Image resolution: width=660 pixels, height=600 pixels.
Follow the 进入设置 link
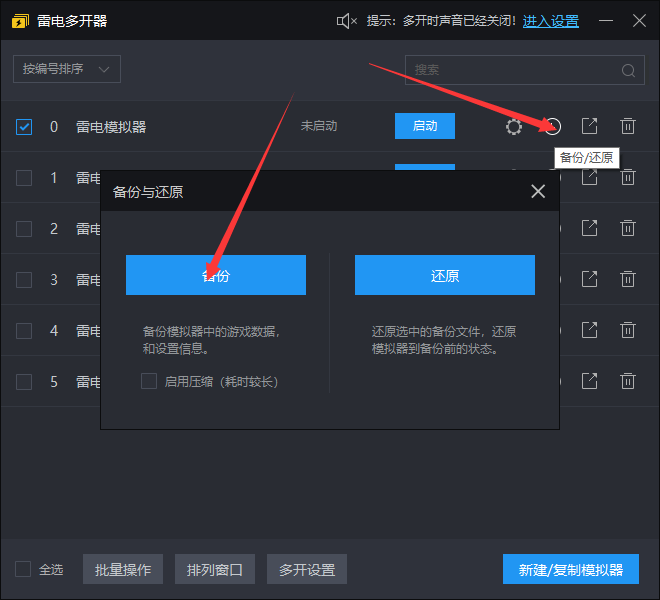click(551, 21)
